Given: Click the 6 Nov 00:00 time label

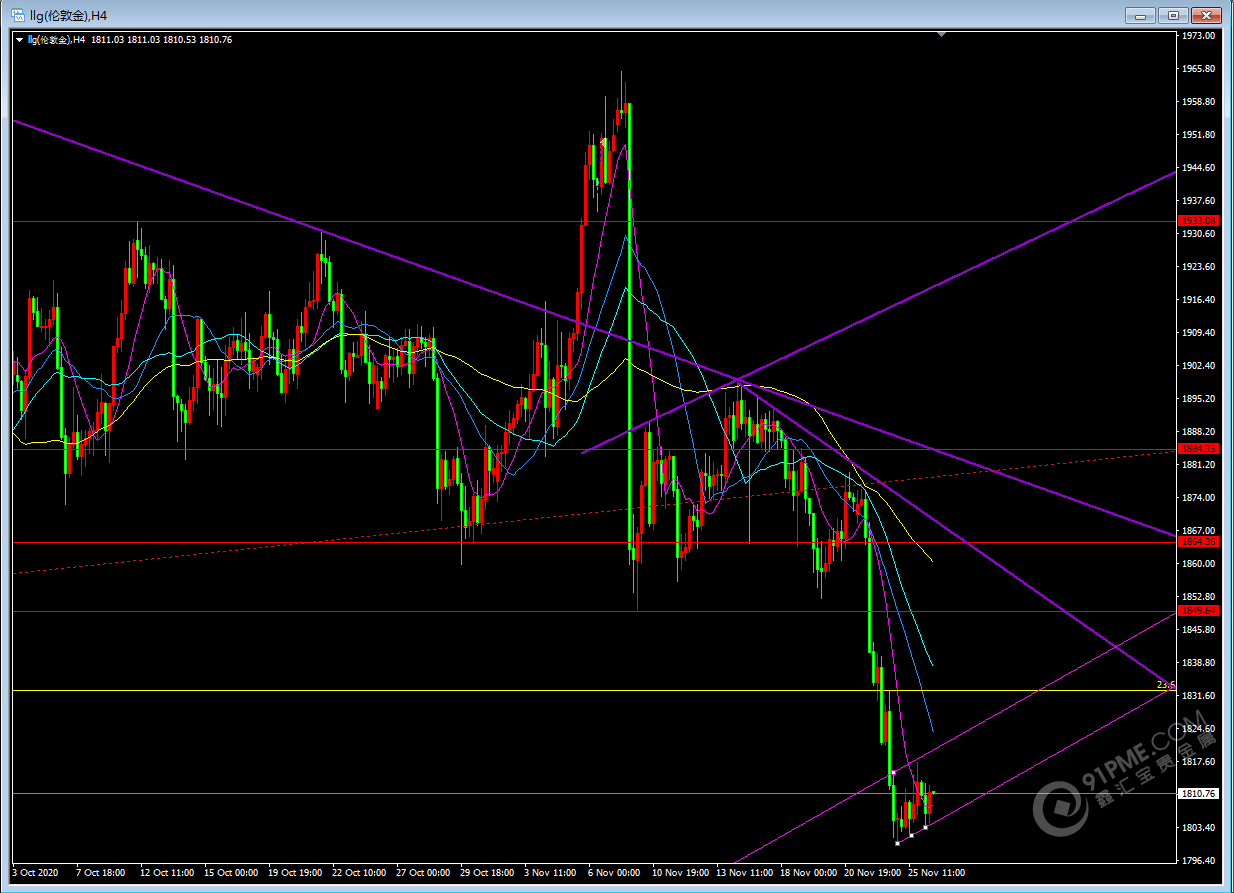Looking at the screenshot, I should point(614,873).
